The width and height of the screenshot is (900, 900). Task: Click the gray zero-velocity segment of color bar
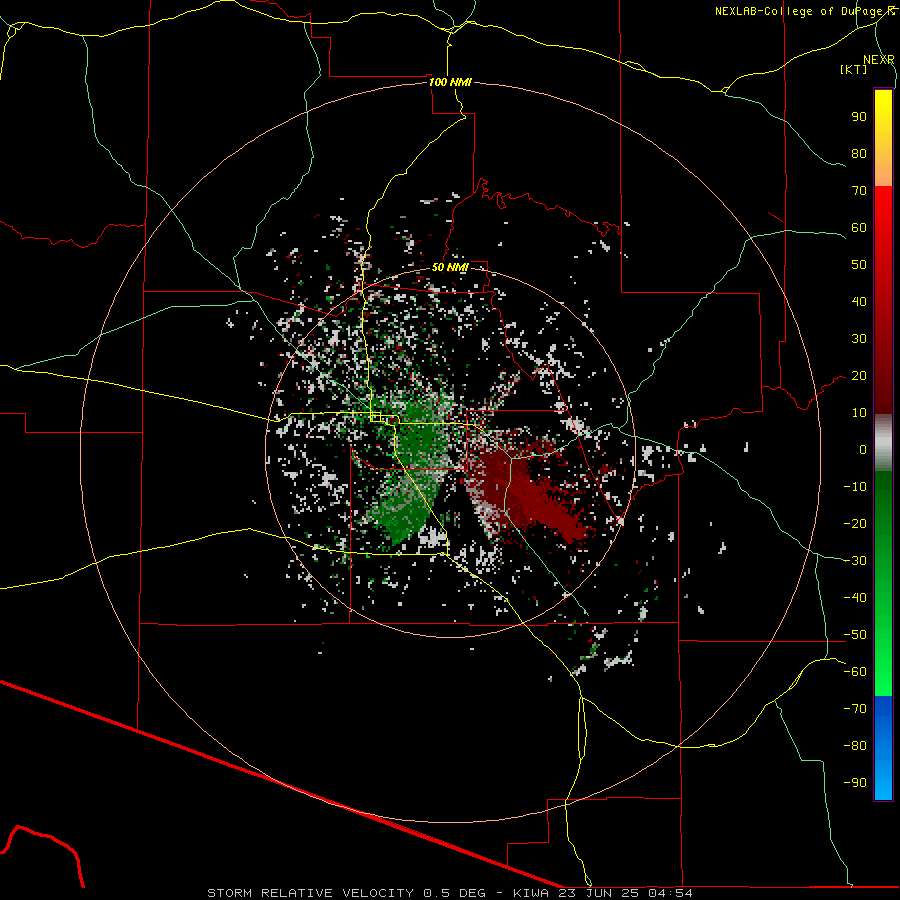point(883,443)
